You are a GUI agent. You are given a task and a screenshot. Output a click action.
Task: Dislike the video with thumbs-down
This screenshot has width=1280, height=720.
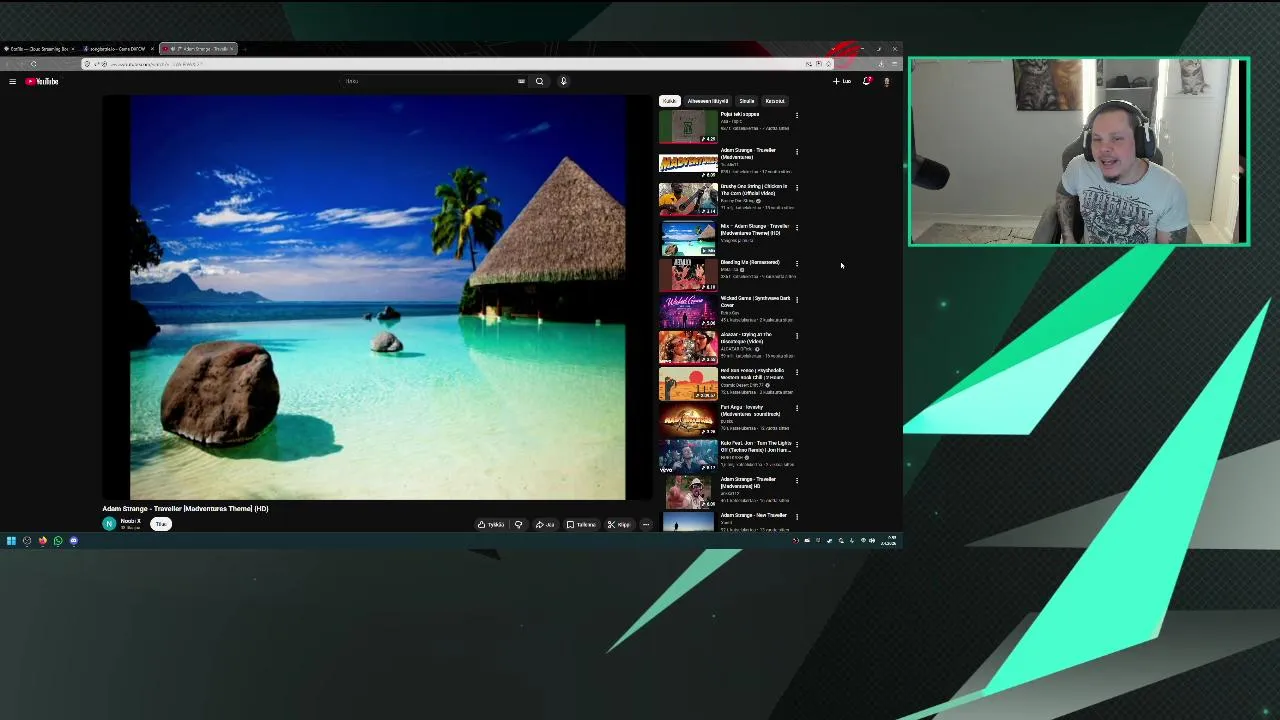(x=518, y=524)
